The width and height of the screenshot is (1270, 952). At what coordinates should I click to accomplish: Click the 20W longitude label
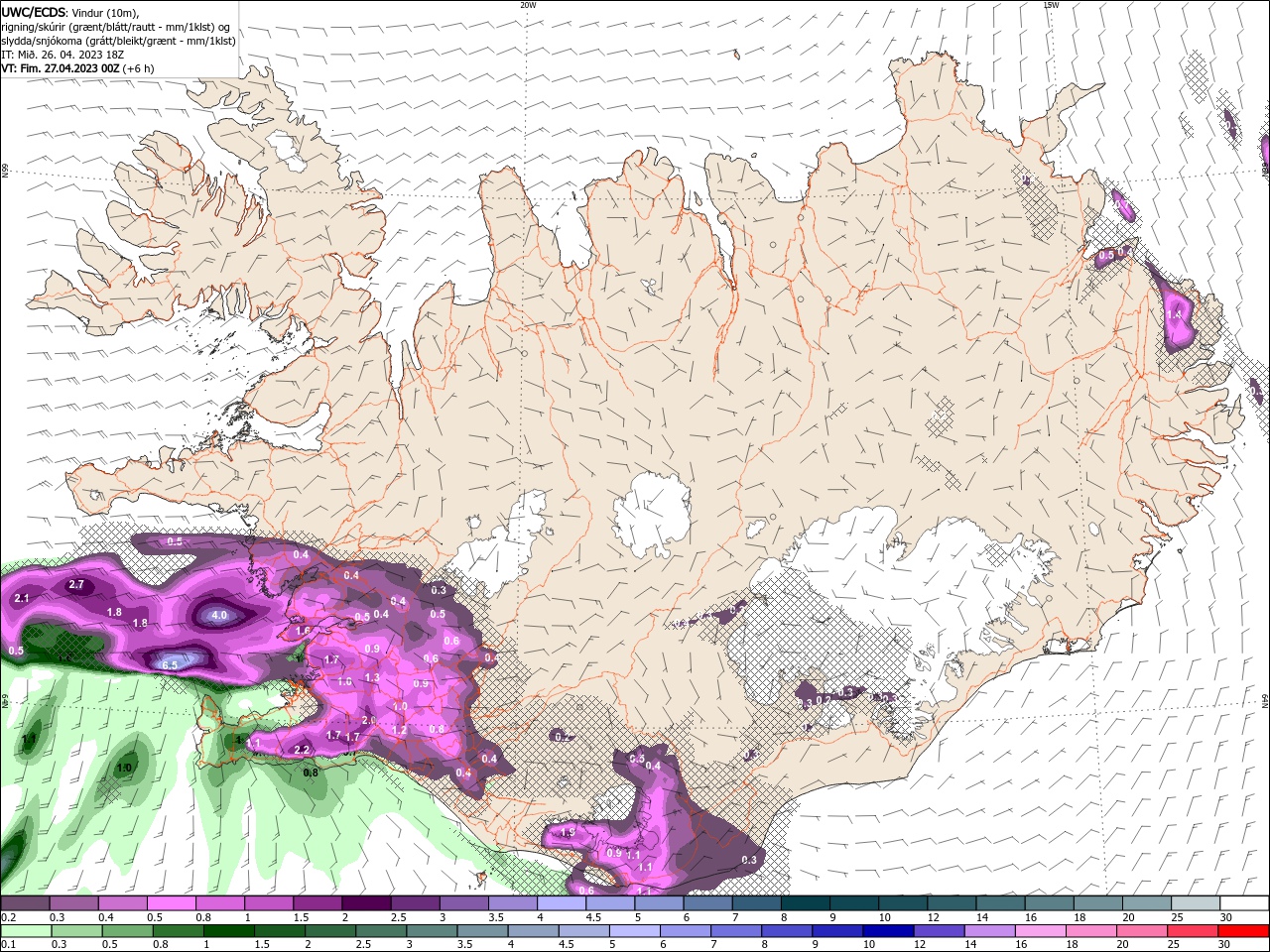click(x=529, y=5)
